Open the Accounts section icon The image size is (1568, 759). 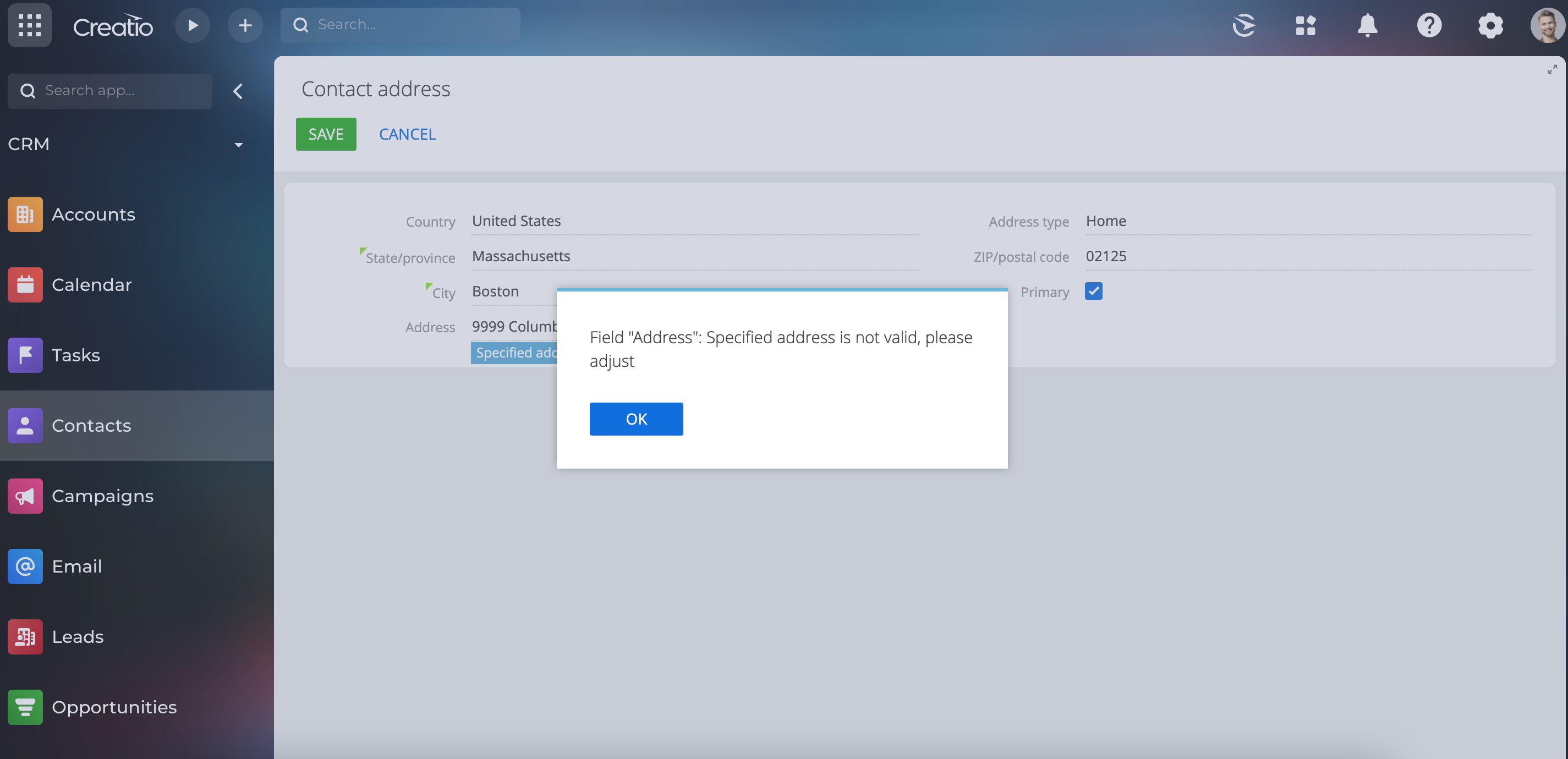[x=25, y=215]
